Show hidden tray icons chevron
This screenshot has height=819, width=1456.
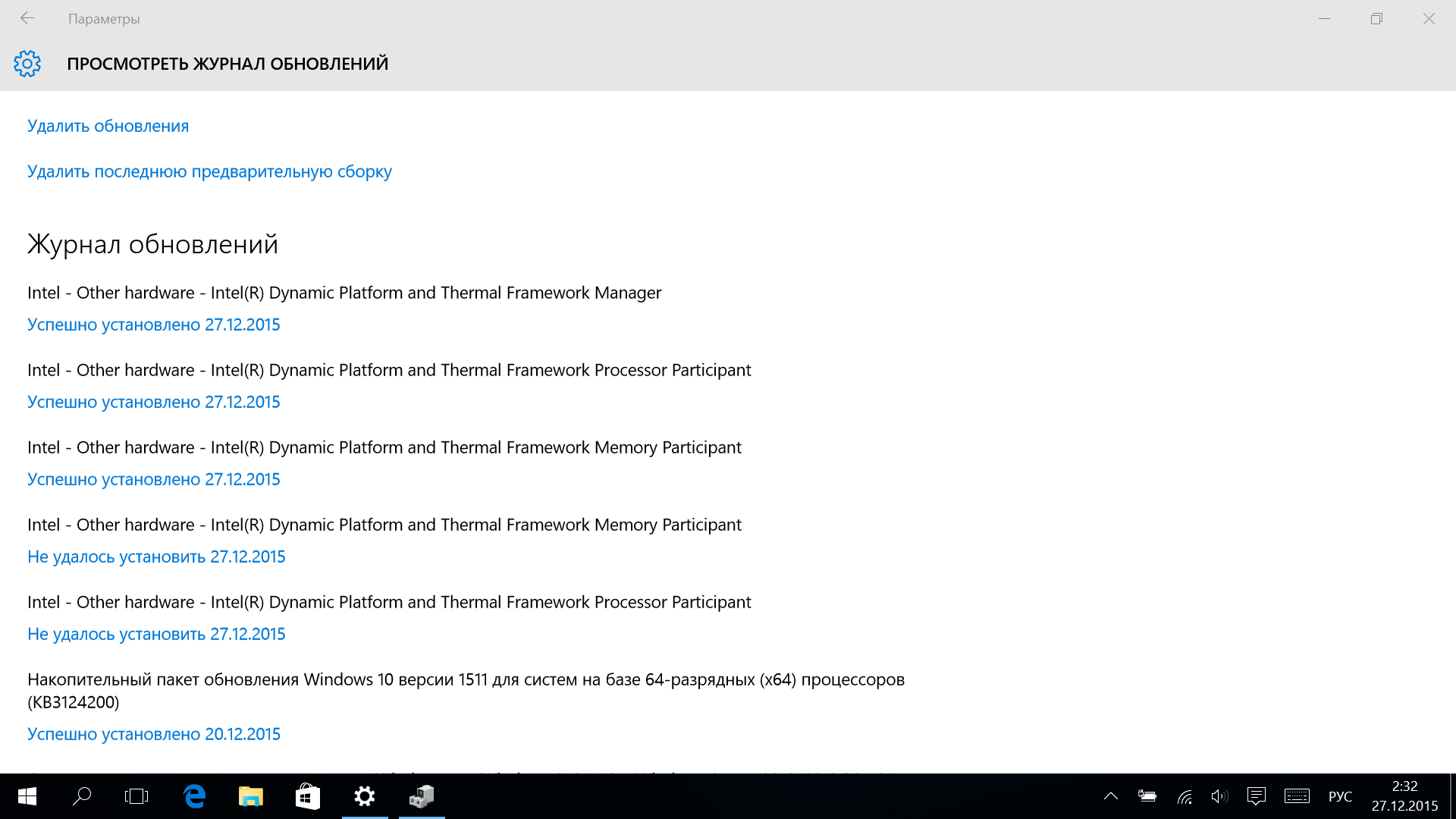[1111, 796]
